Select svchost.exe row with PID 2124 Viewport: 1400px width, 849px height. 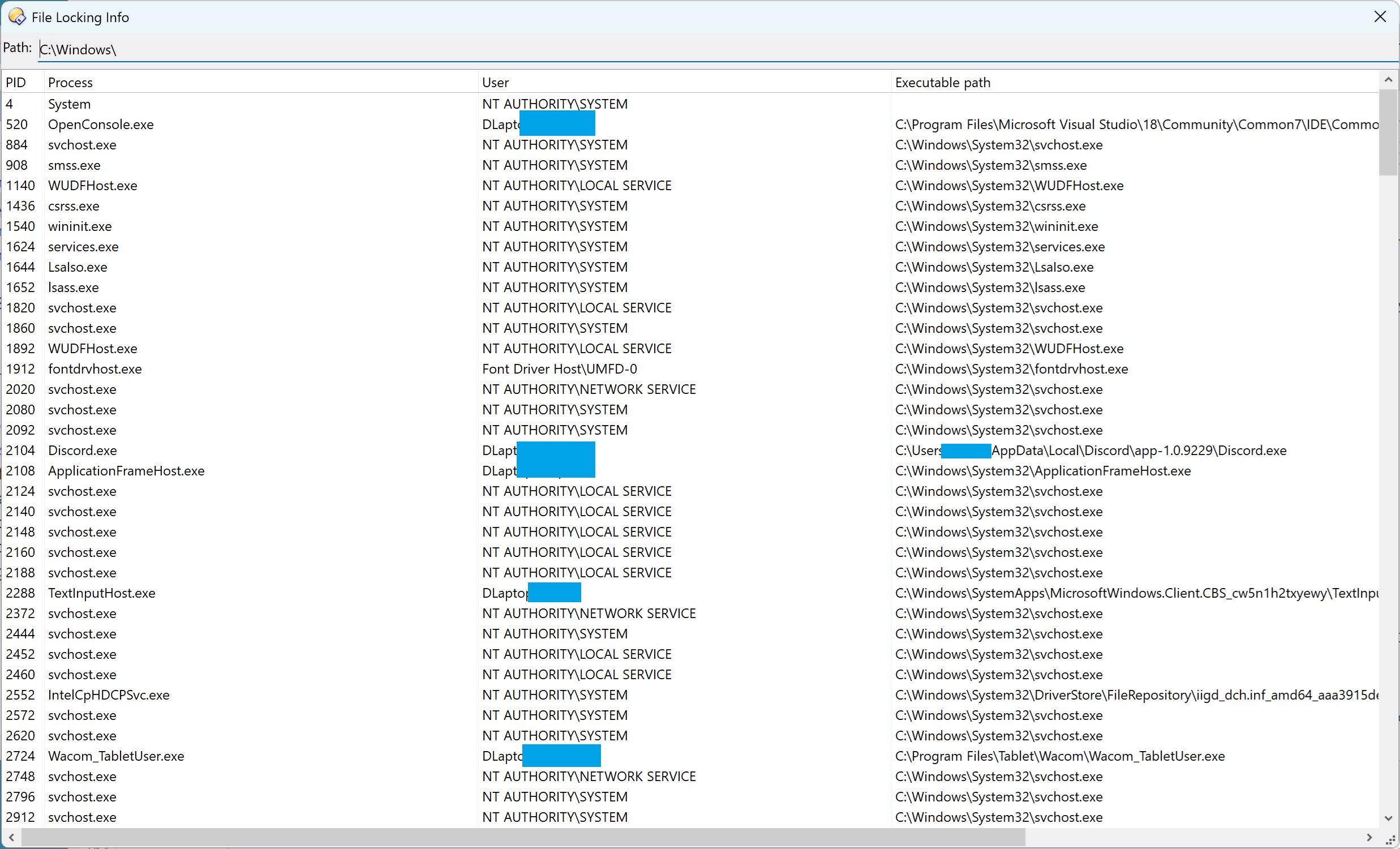click(x=690, y=491)
